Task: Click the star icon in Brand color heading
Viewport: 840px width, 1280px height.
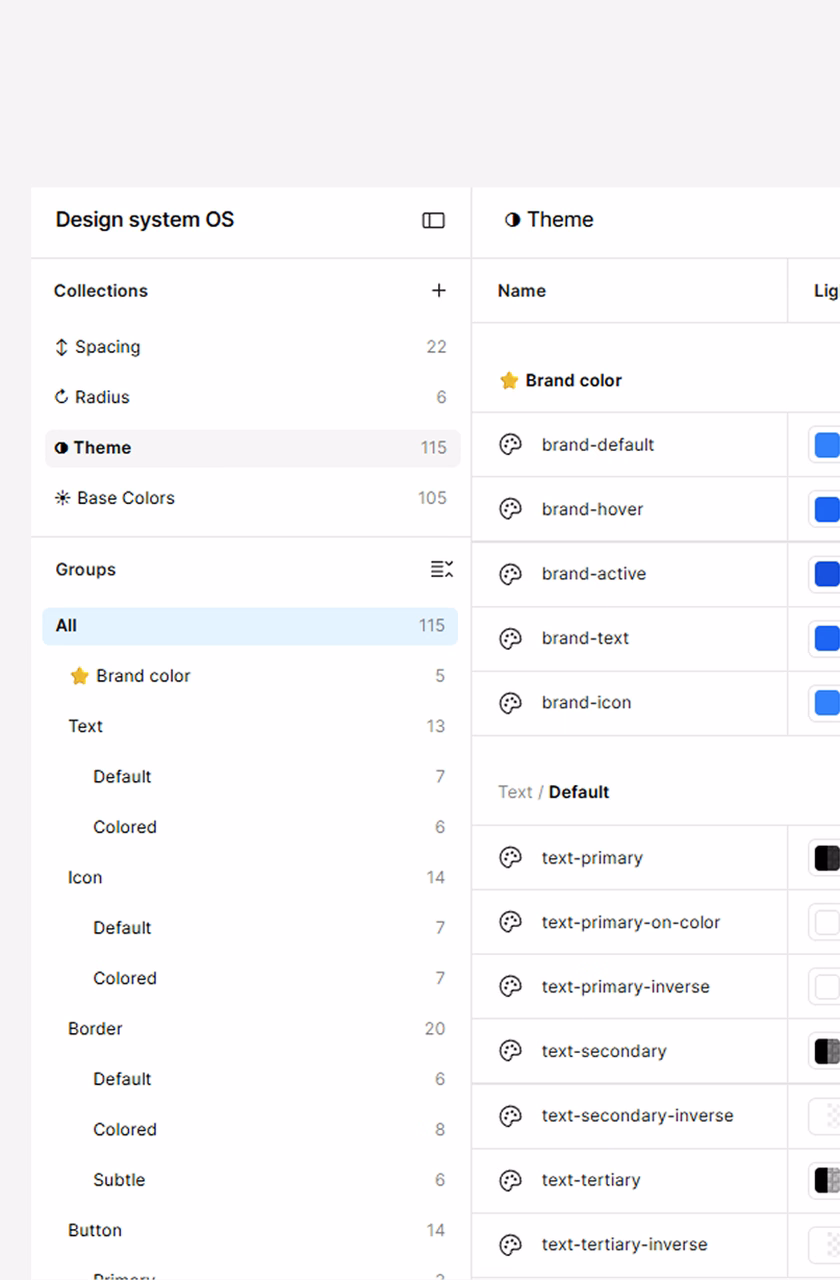Action: click(x=509, y=380)
